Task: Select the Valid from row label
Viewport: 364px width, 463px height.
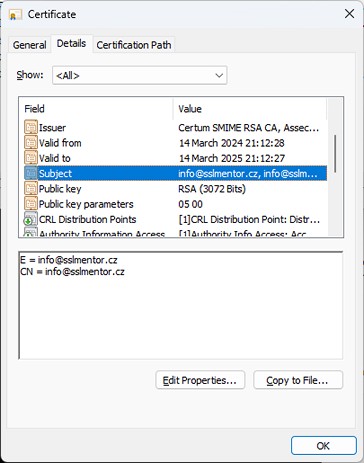Action: [60, 143]
